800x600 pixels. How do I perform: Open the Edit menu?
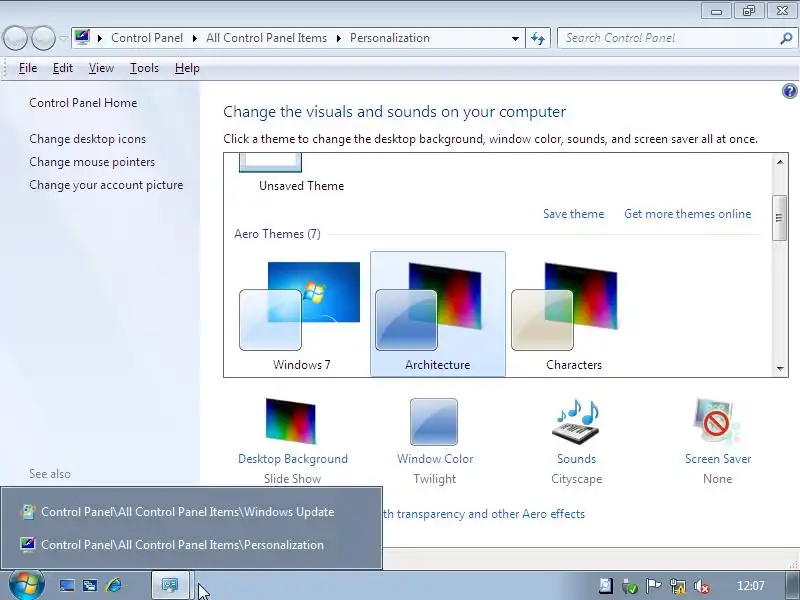[63, 68]
